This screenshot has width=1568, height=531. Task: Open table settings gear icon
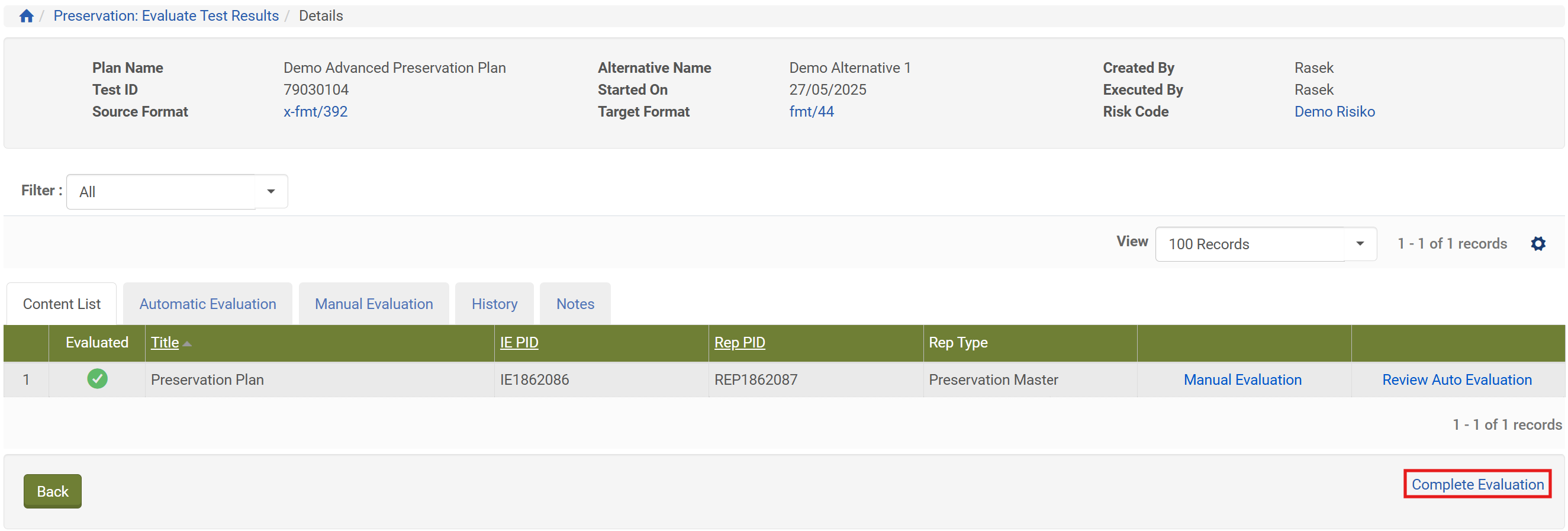(1538, 243)
